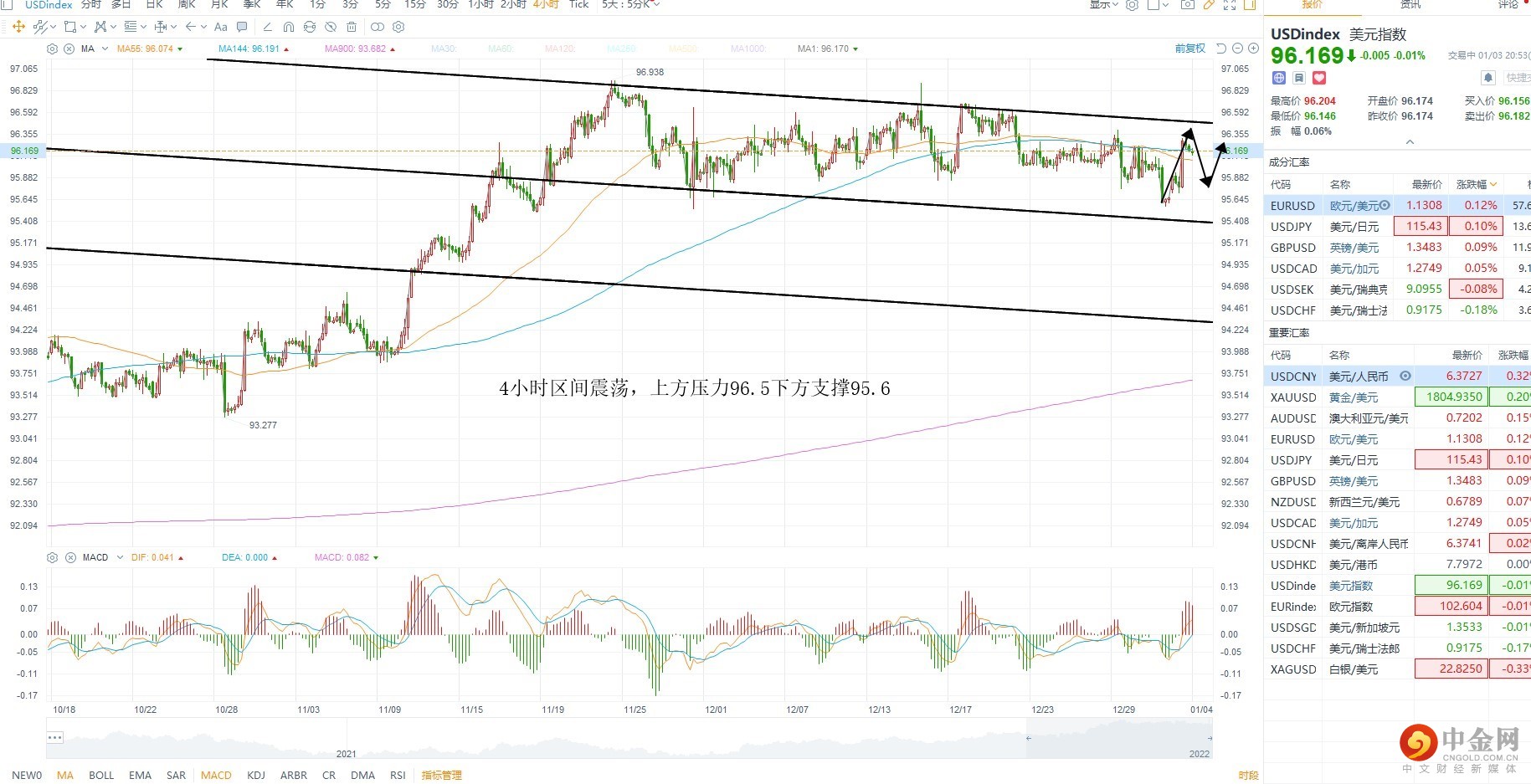The width and height of the screenshot is (1531, 784).
Task: Click the orange pen draw icon
Action: tap(1209, 4)
